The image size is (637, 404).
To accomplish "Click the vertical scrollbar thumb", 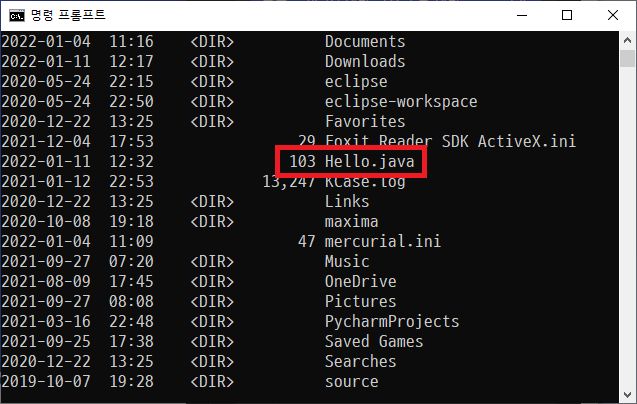I will pyautogui.click(x=627, y=58).
